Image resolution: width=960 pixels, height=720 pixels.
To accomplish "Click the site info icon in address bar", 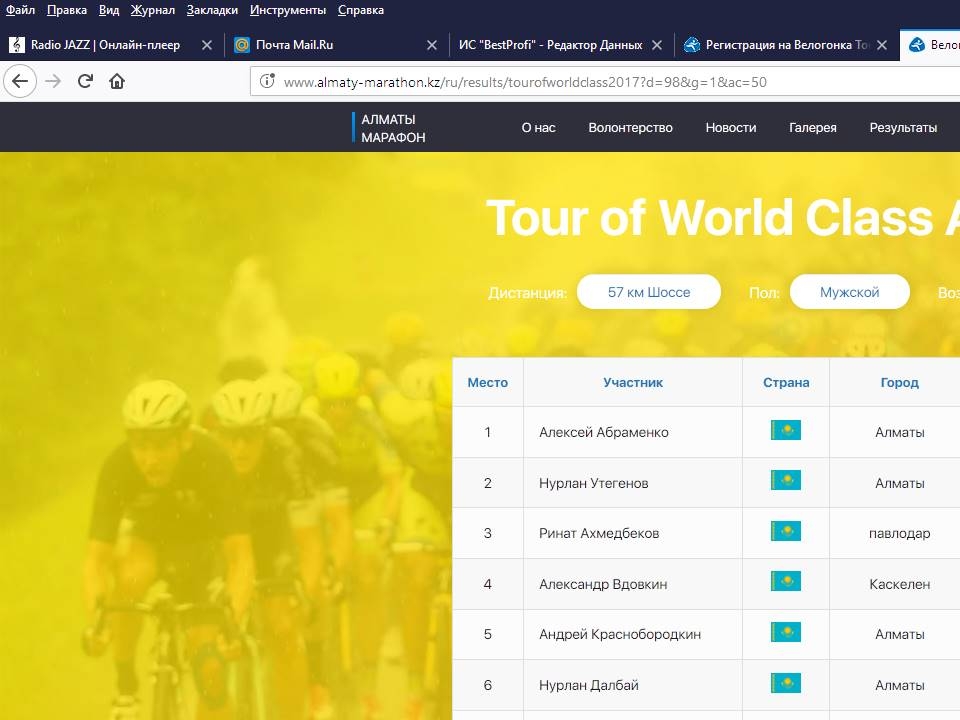I will 267,81.
